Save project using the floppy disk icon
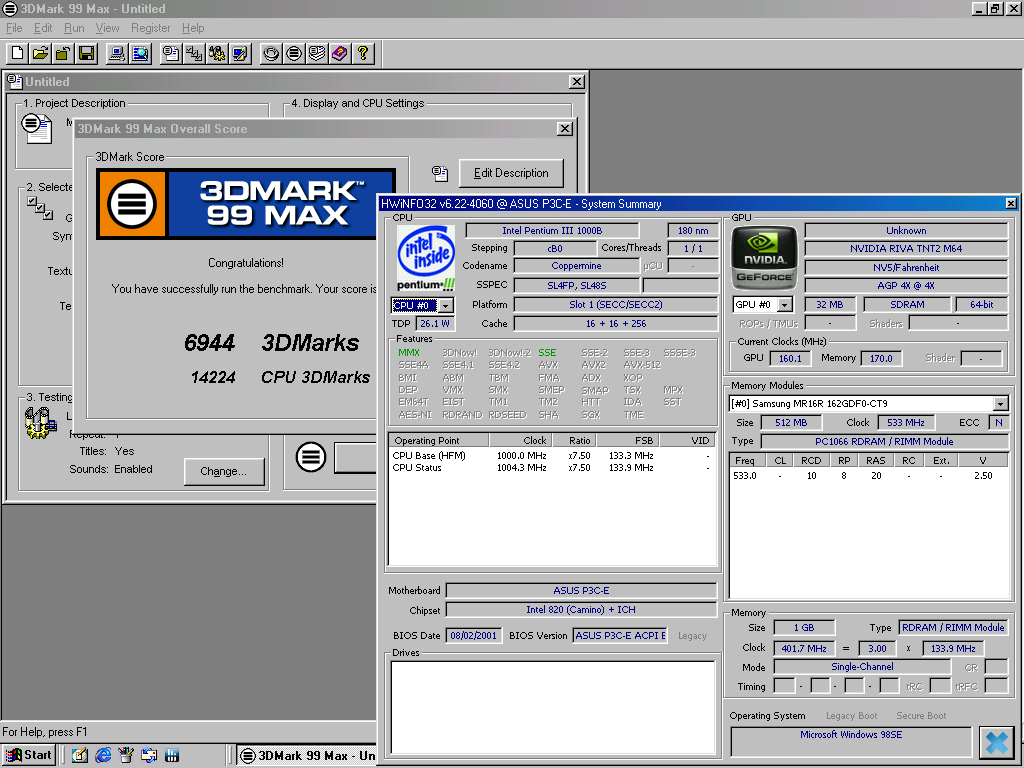This screenshot has width=1024, height=768. click(x=86, y=53)
